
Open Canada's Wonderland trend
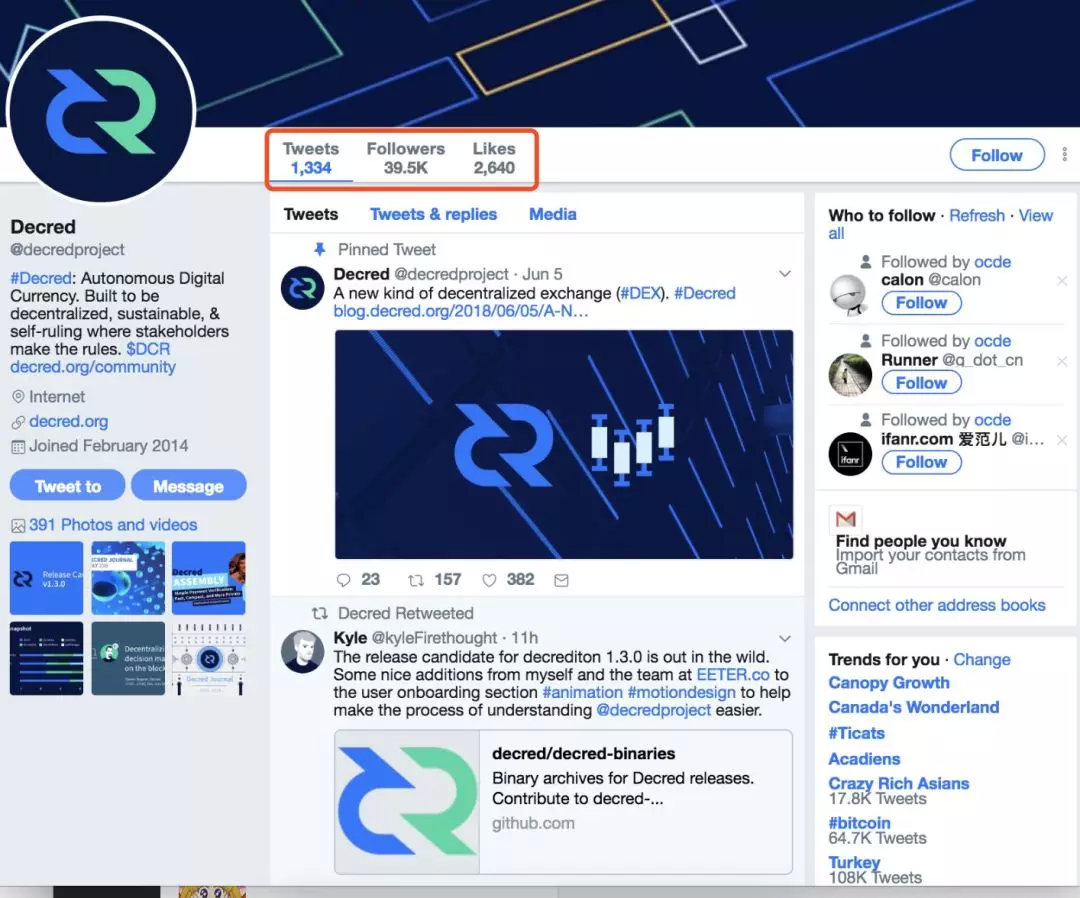tap(913, 707)
